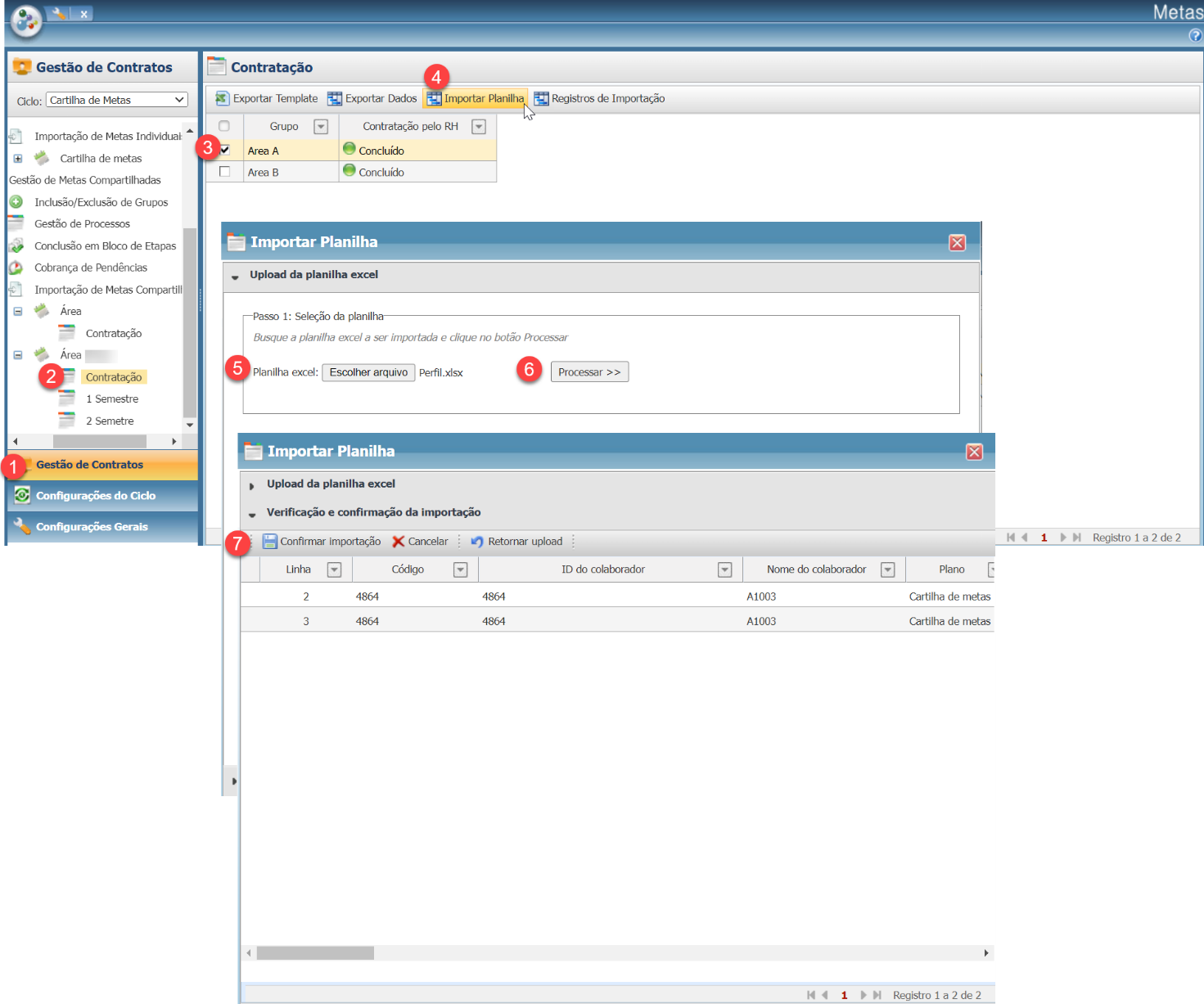Collapse Upload da planilha excel section in first dialog
Viewport: 1204px width, 1004px height.
[235, 277]
